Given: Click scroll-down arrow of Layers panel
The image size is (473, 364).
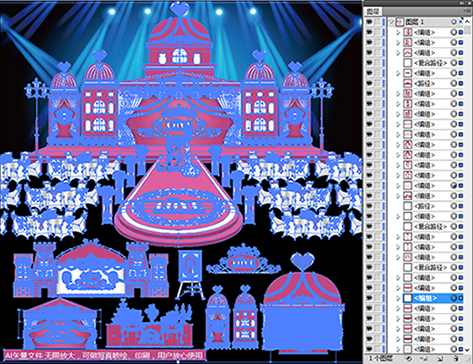Looking at the screenshot, I should click(468, 349).
